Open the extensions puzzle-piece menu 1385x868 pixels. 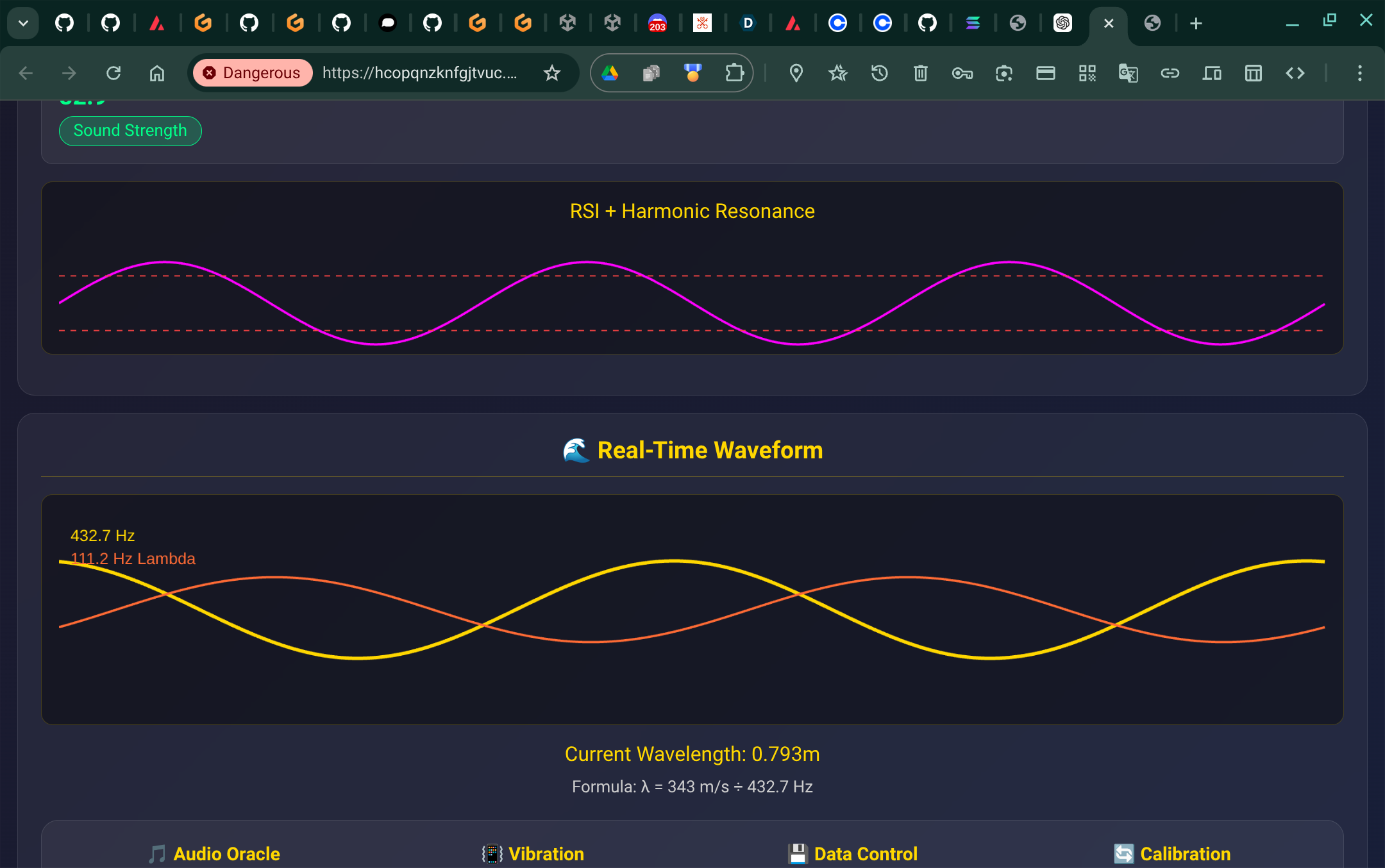coord(734,73)
